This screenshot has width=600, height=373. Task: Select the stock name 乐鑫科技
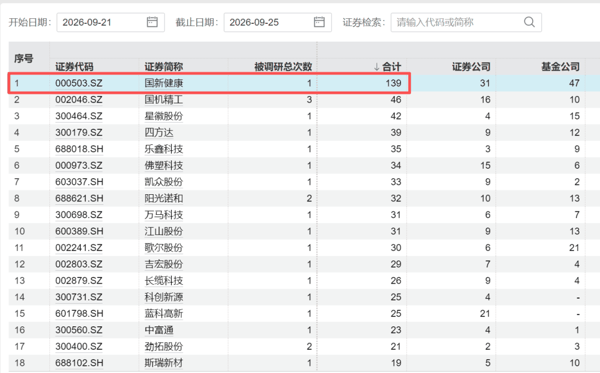point(163,149)
